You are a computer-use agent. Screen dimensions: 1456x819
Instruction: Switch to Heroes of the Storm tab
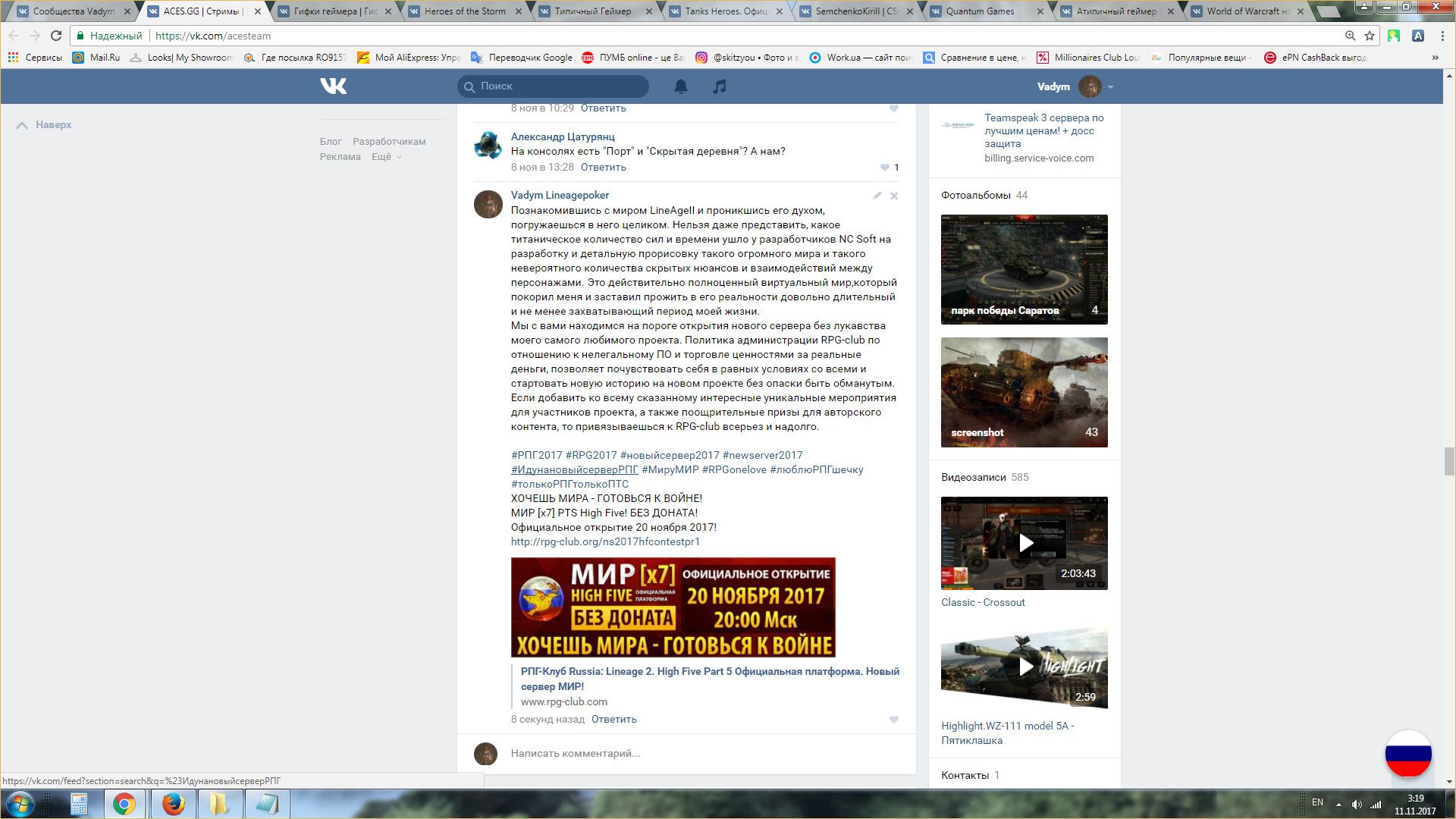click(x=465, y=11)
